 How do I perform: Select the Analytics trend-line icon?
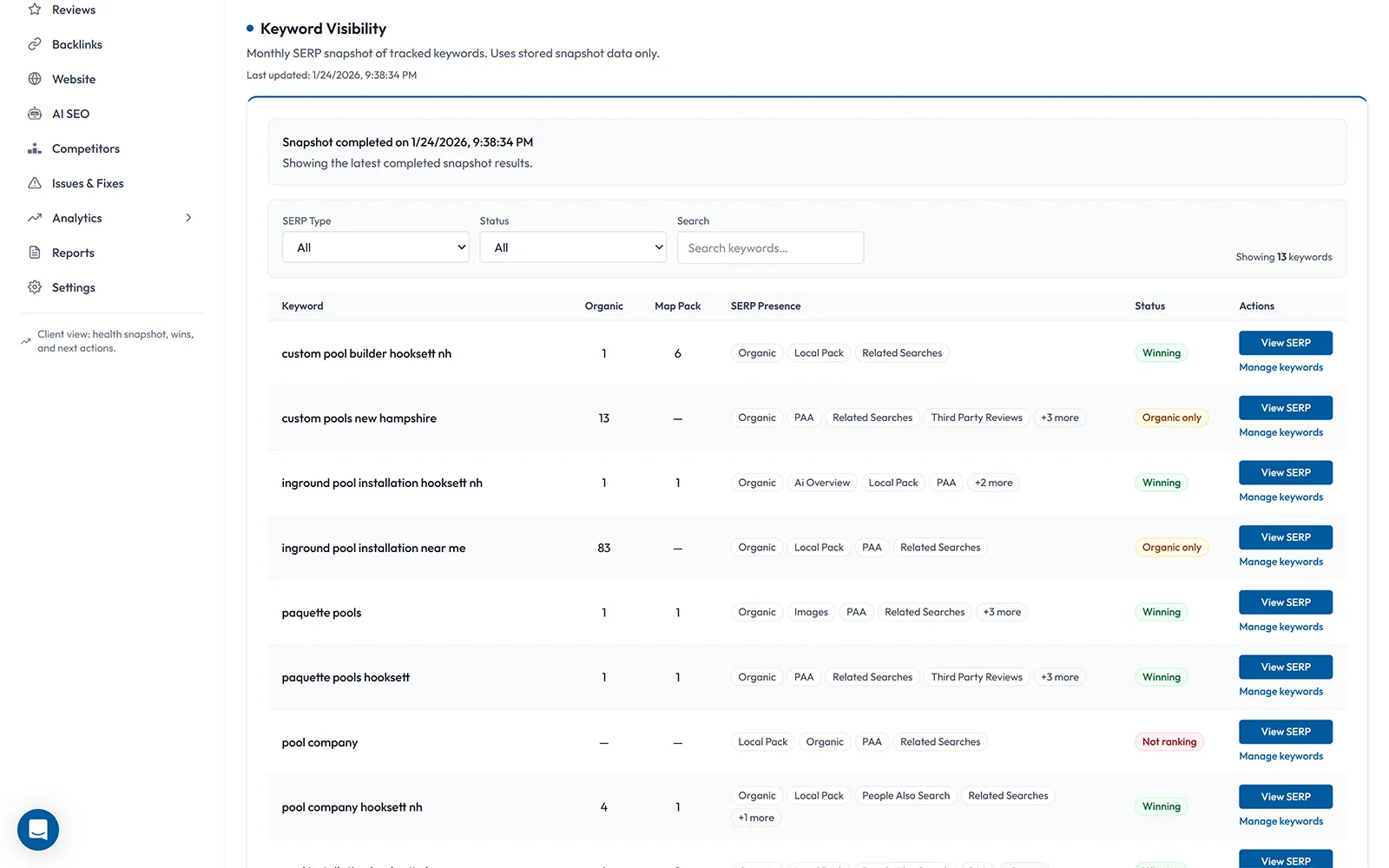pyautogui.click(x=35, y=217)
